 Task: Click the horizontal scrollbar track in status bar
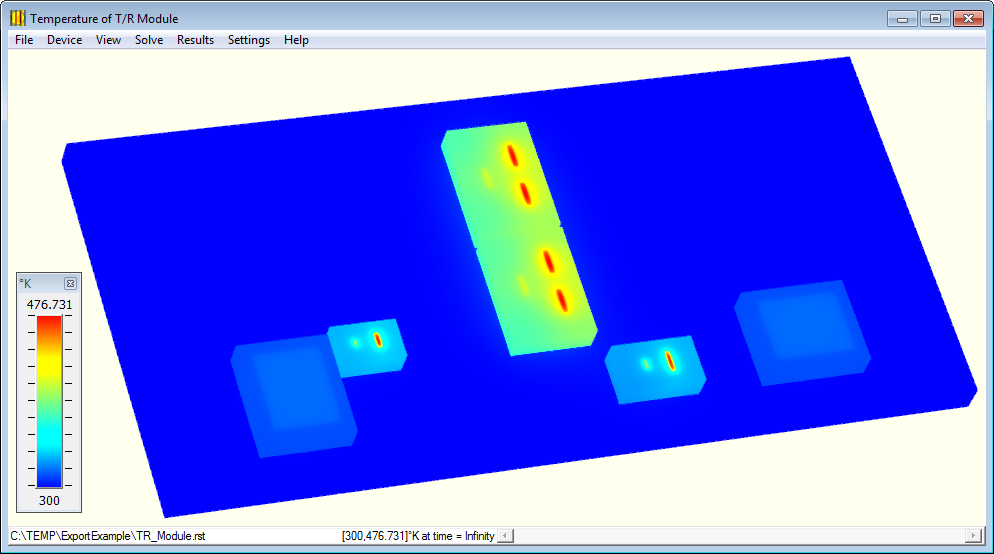[x=739, y=536]
